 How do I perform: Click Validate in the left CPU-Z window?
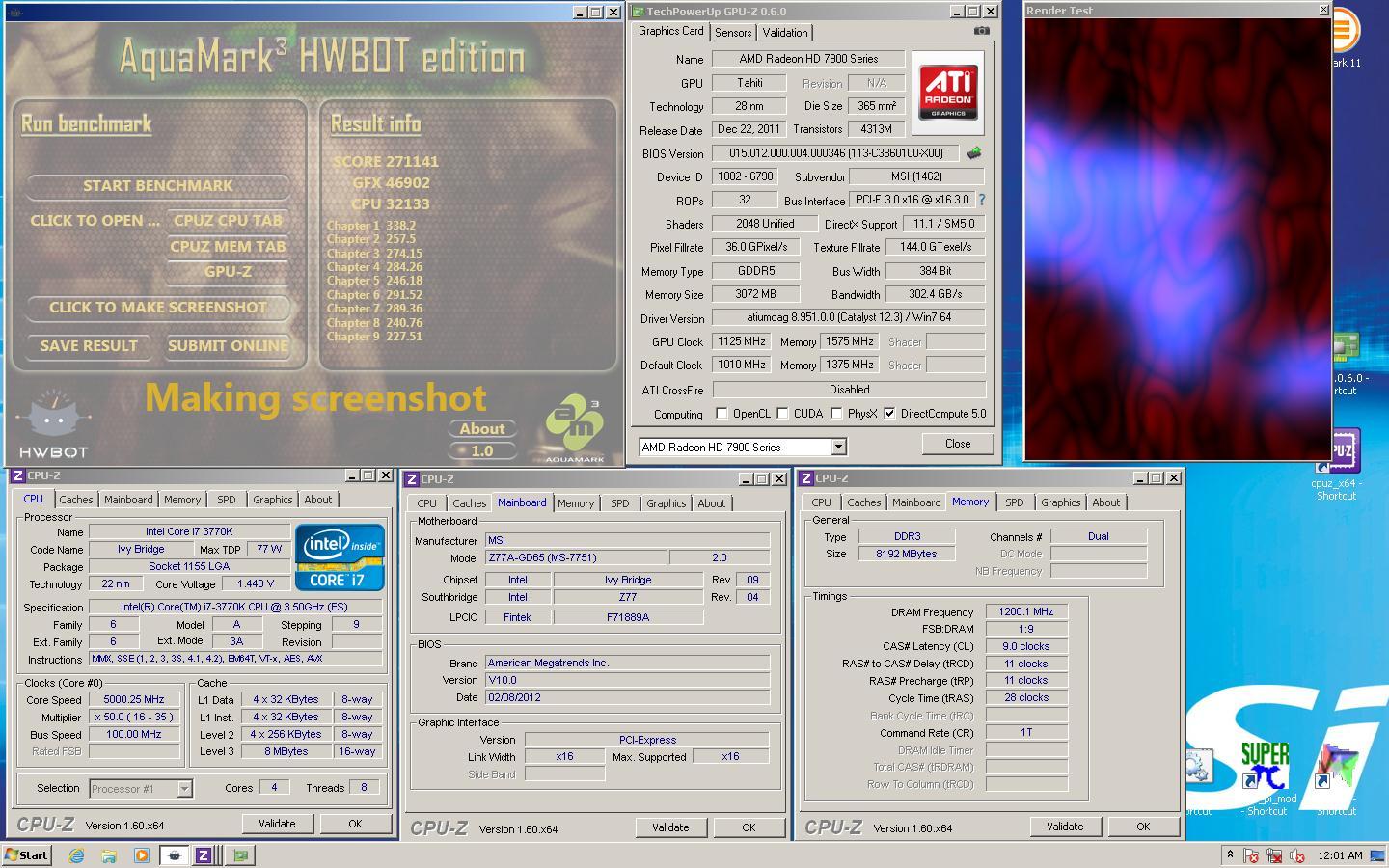click(x=277, y=824)
